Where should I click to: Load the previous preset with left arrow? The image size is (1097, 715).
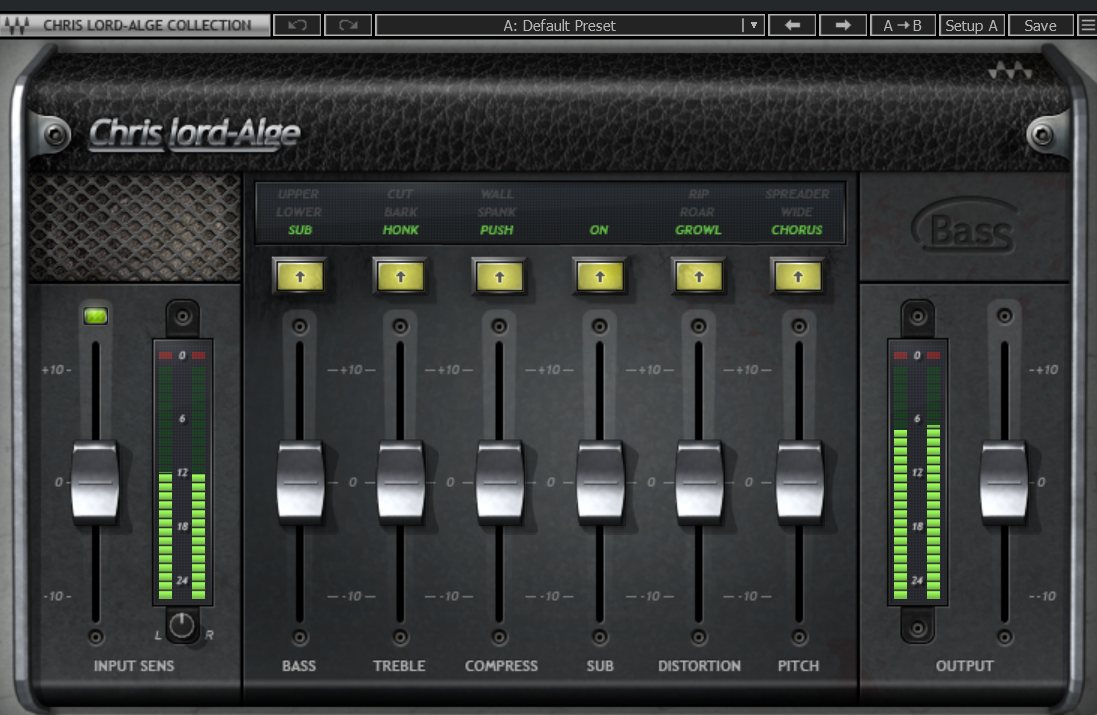coord(792,25)
